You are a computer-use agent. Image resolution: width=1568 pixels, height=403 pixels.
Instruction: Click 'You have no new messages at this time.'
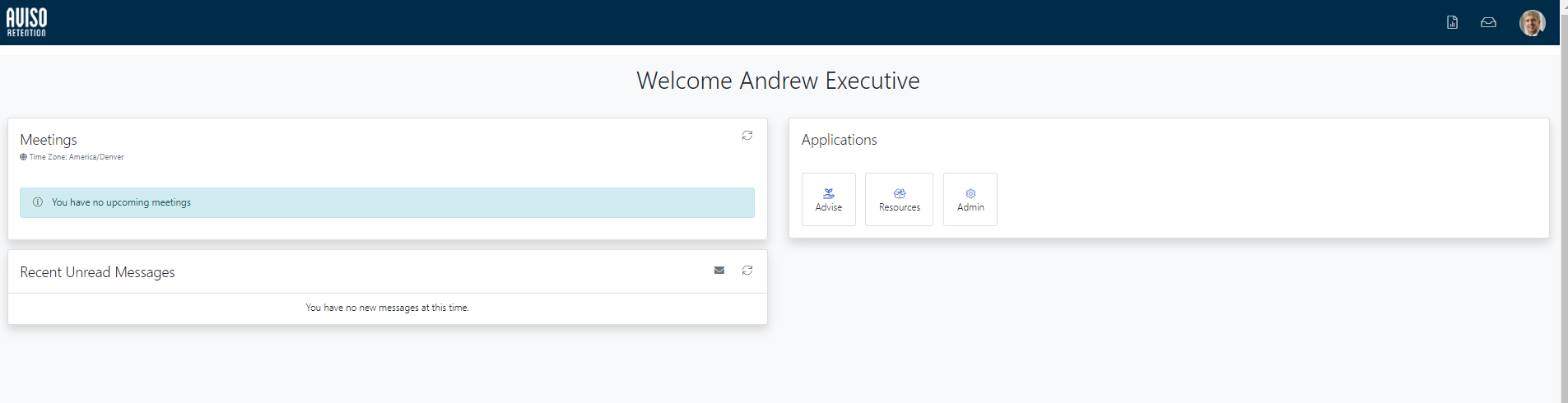point(388,308)
